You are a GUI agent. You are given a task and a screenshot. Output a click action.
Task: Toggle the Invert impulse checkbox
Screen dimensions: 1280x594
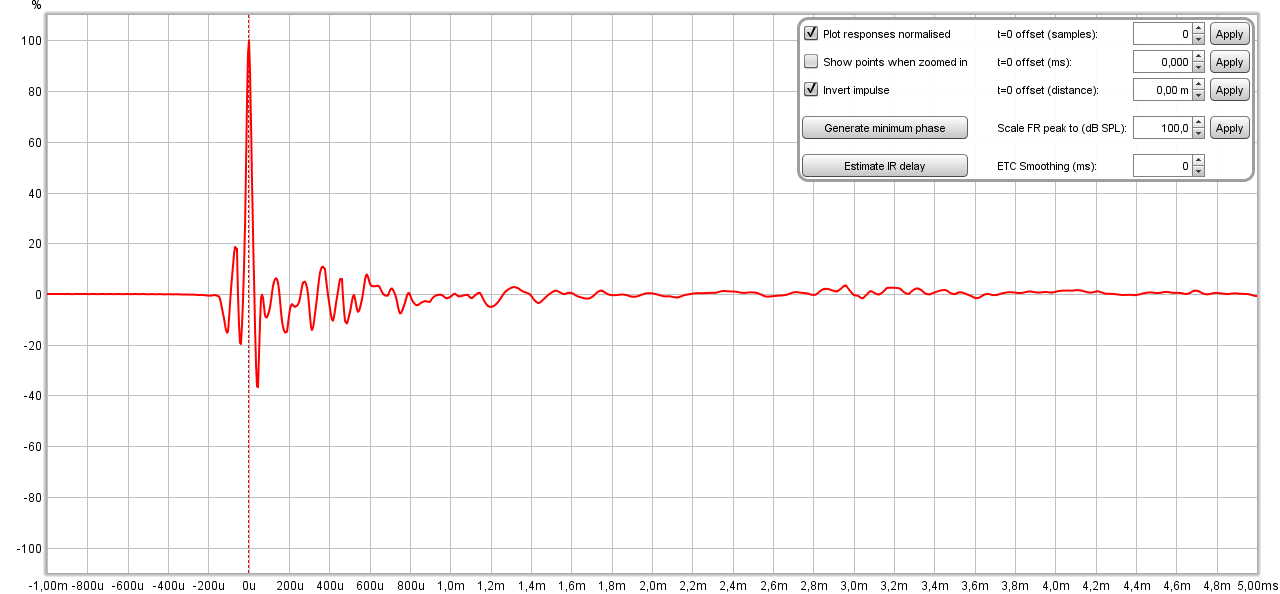[811, 90]
